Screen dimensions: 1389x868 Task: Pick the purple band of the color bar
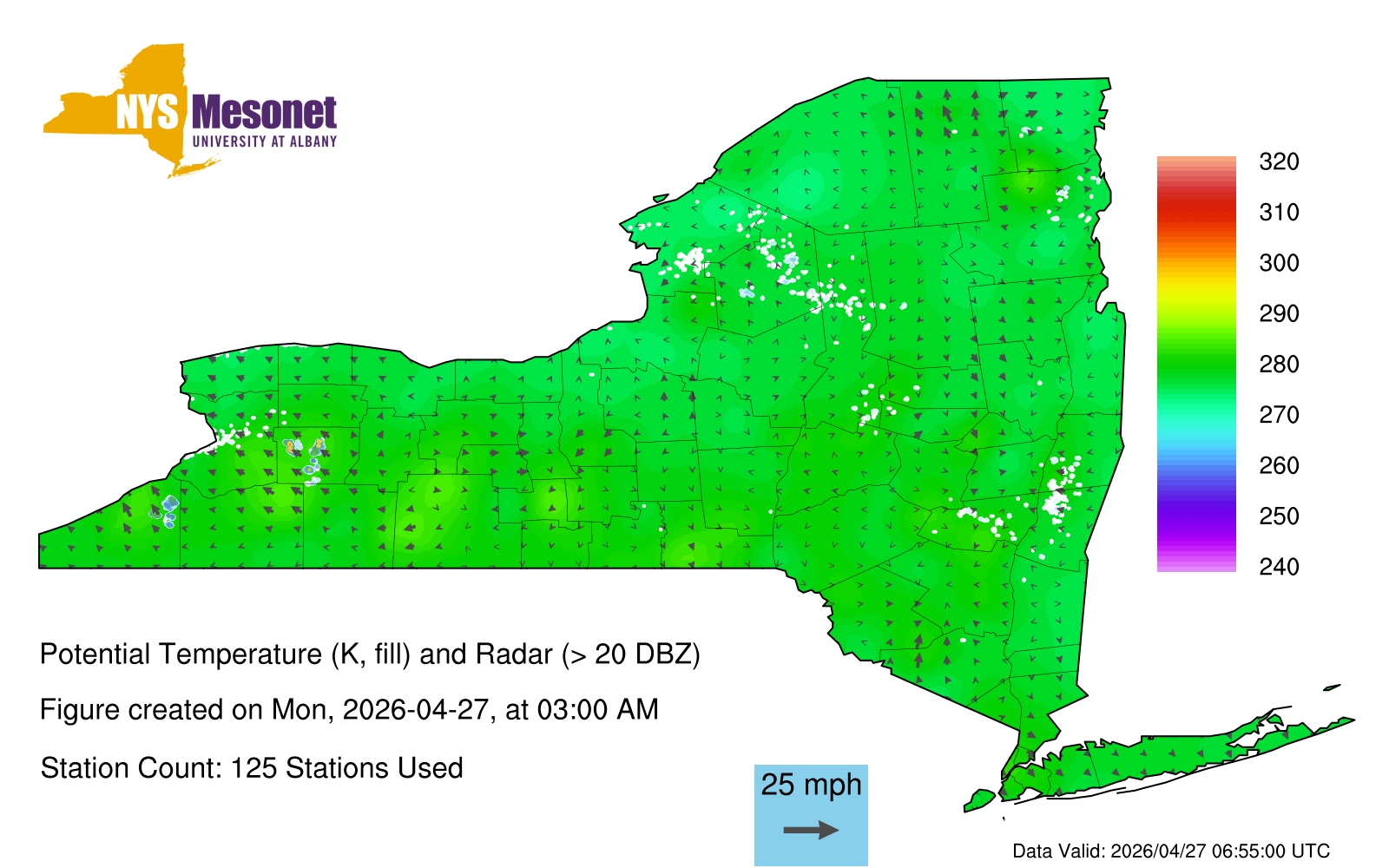[x=1195, y=519]
